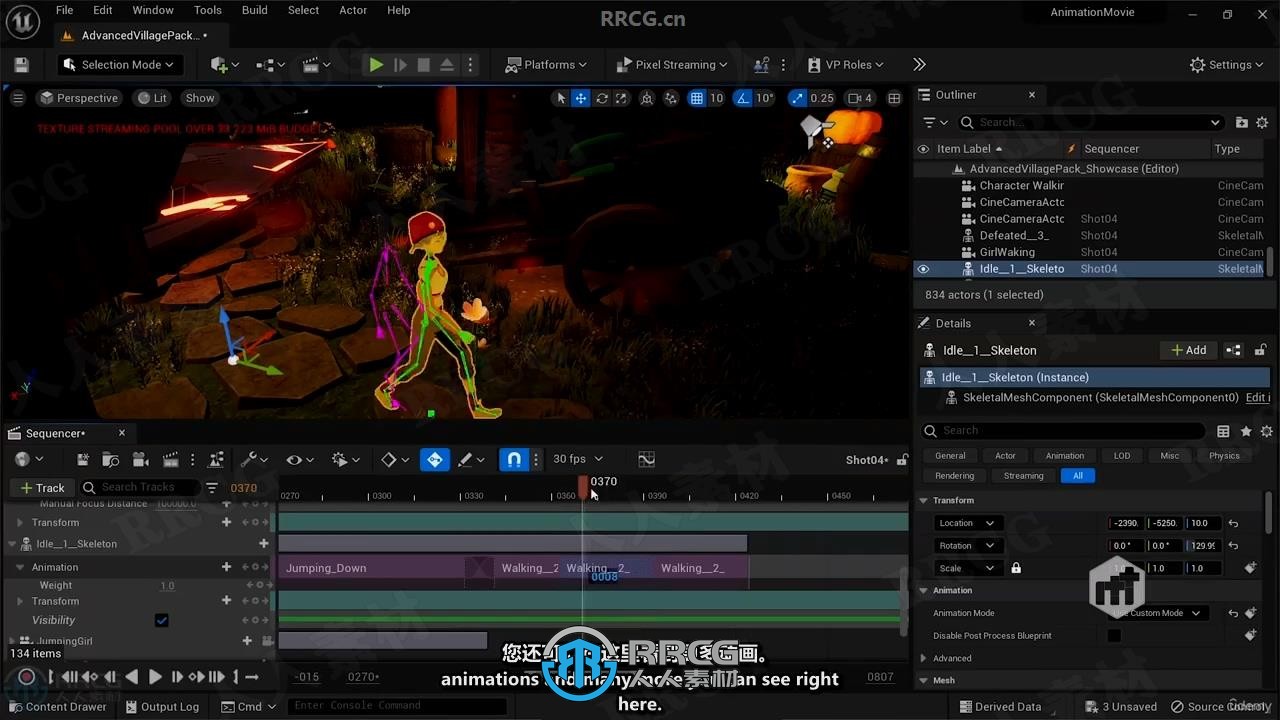Select the Animation filter in Details
This screenshot has height=720, width=1280.
pos(1064,456)
